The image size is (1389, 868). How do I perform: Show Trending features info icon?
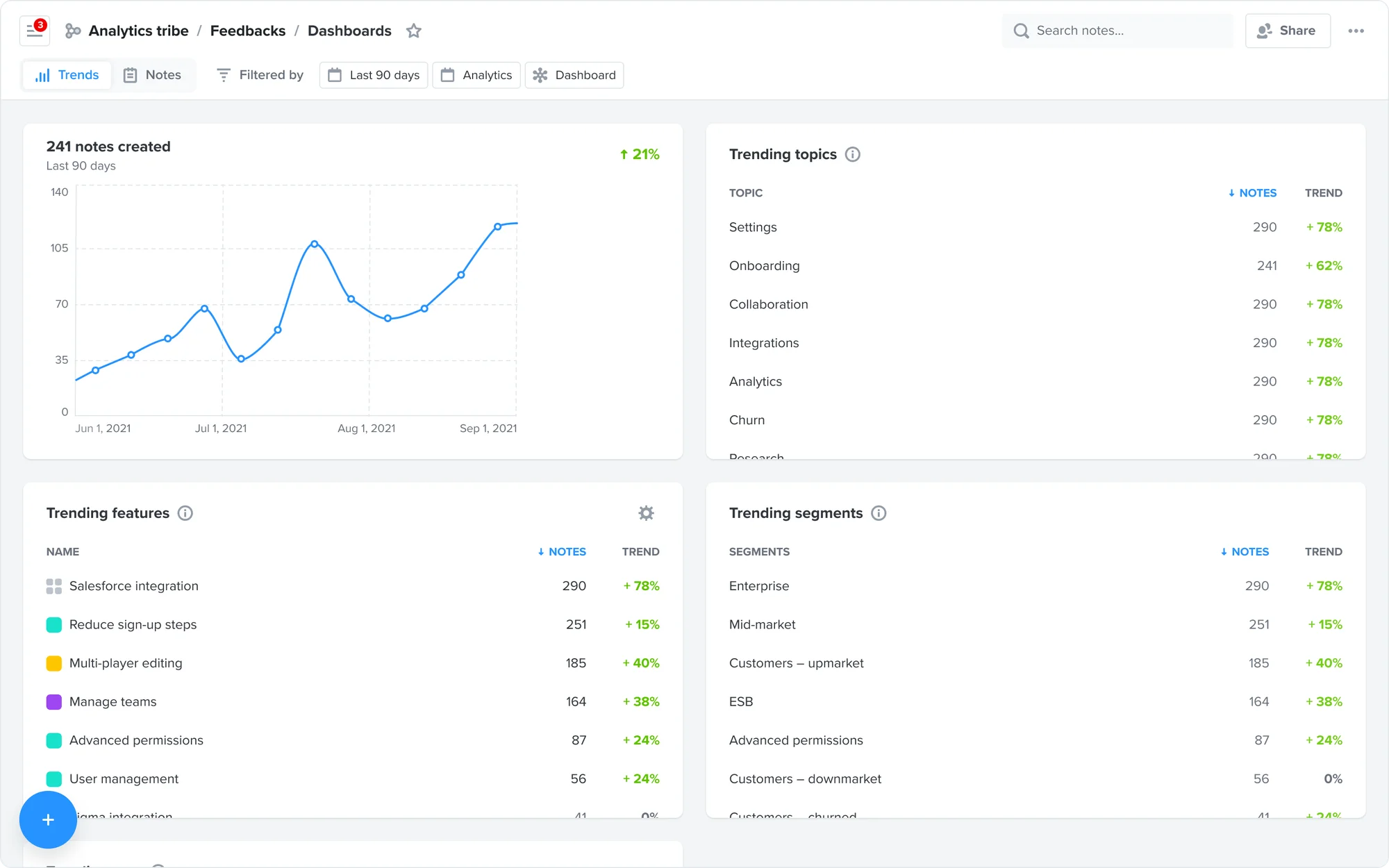pyautogui.click(x=185, y=513)
